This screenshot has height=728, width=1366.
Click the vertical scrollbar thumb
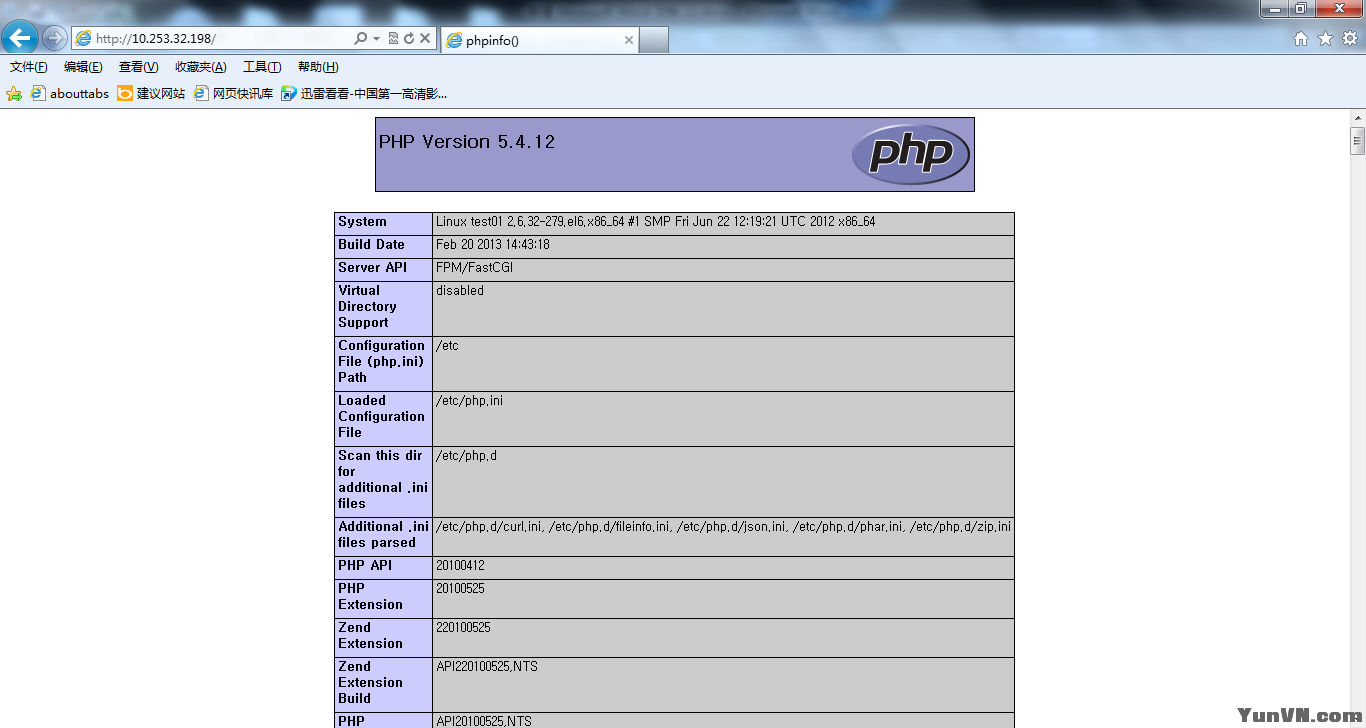point(1357,141)
